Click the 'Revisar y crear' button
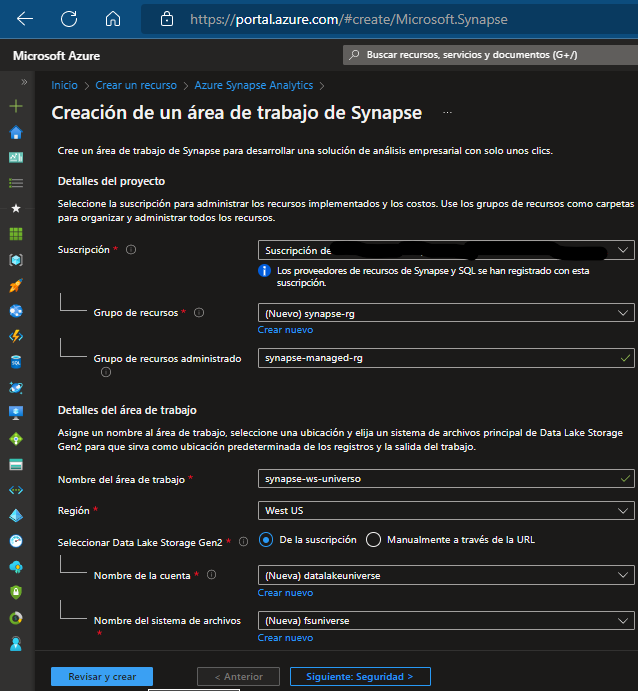This screenshot has height=691, width=638. tap(102, 676)
